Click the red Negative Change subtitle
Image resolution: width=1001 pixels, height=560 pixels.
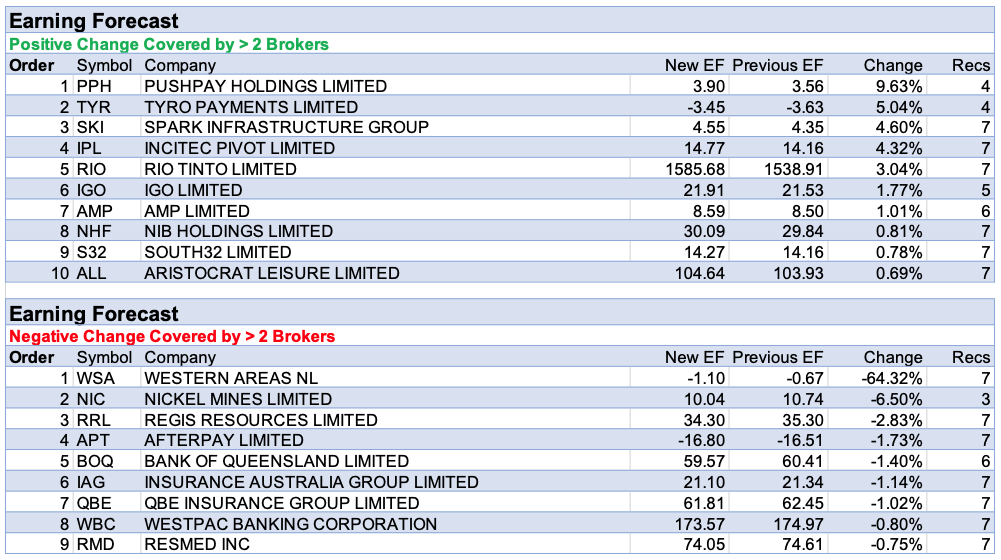[172, 336]
